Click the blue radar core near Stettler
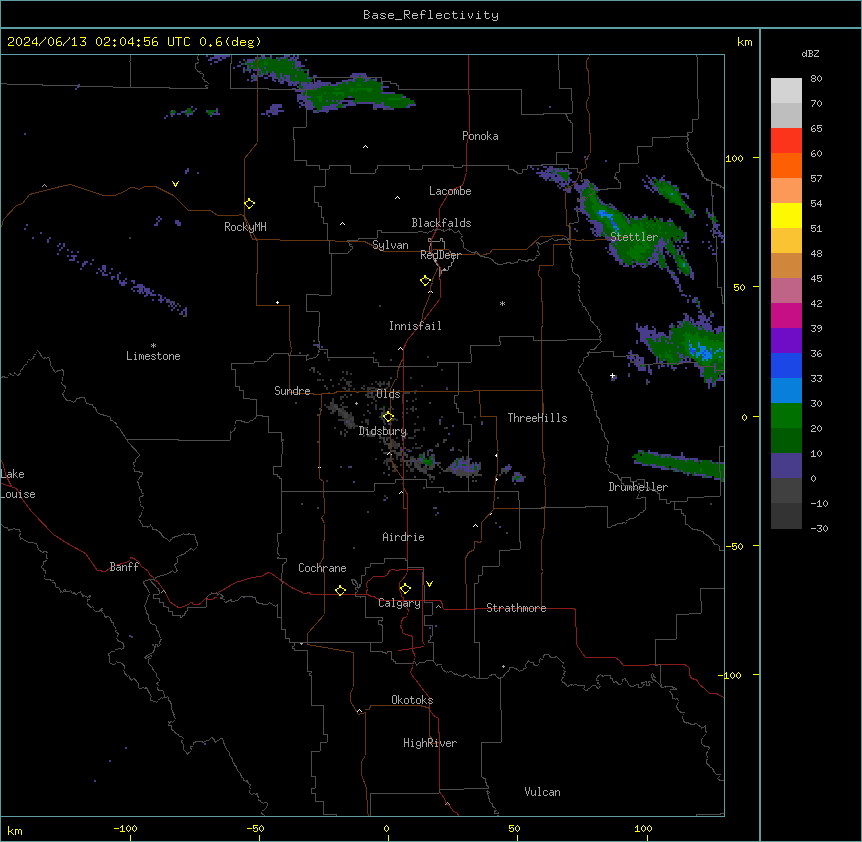This screenshot has height=842, width=862. point(607,217)
